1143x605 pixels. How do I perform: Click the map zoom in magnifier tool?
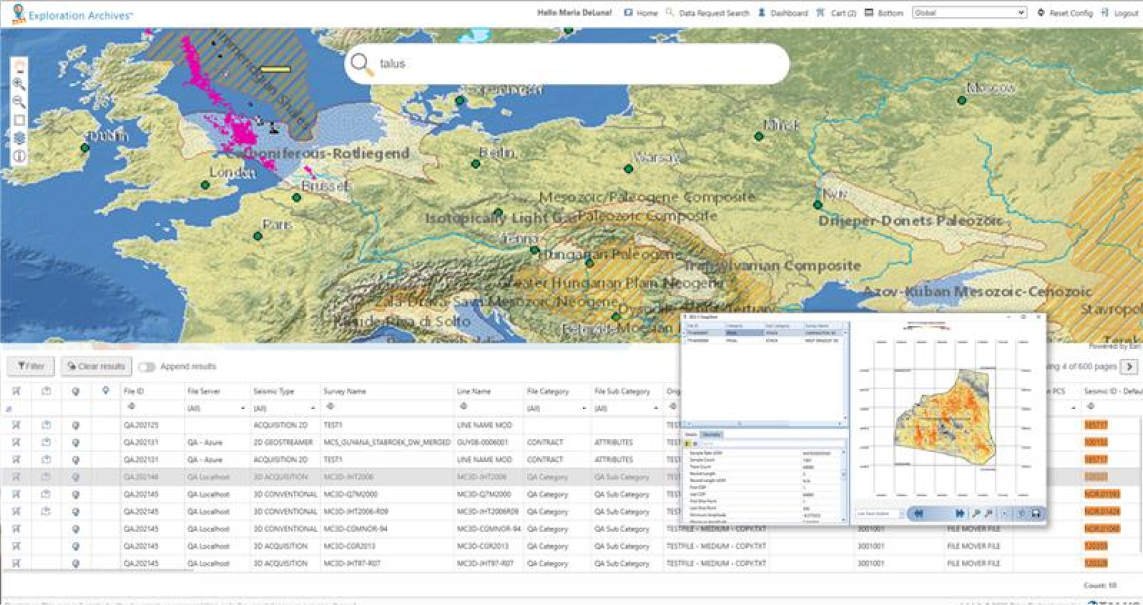coord(19,85)
